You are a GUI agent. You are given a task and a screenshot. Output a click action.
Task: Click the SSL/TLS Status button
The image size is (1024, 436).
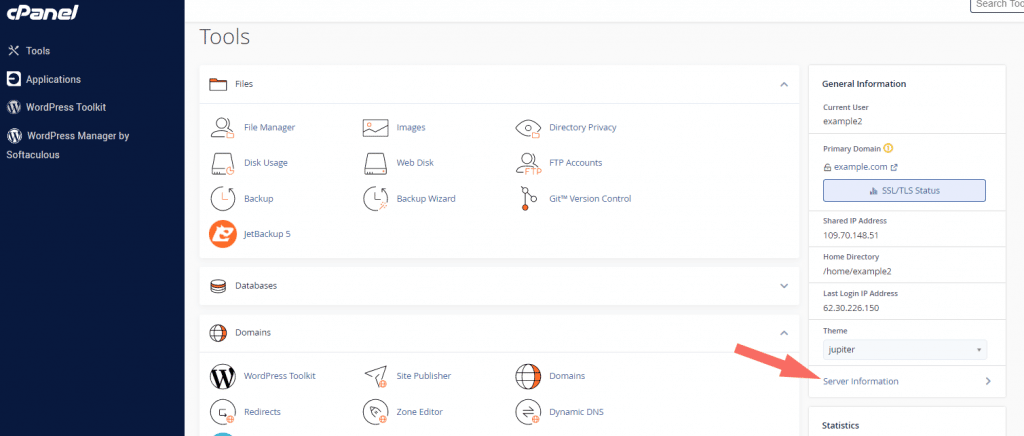pyautogui.click(x=904, y=191)
